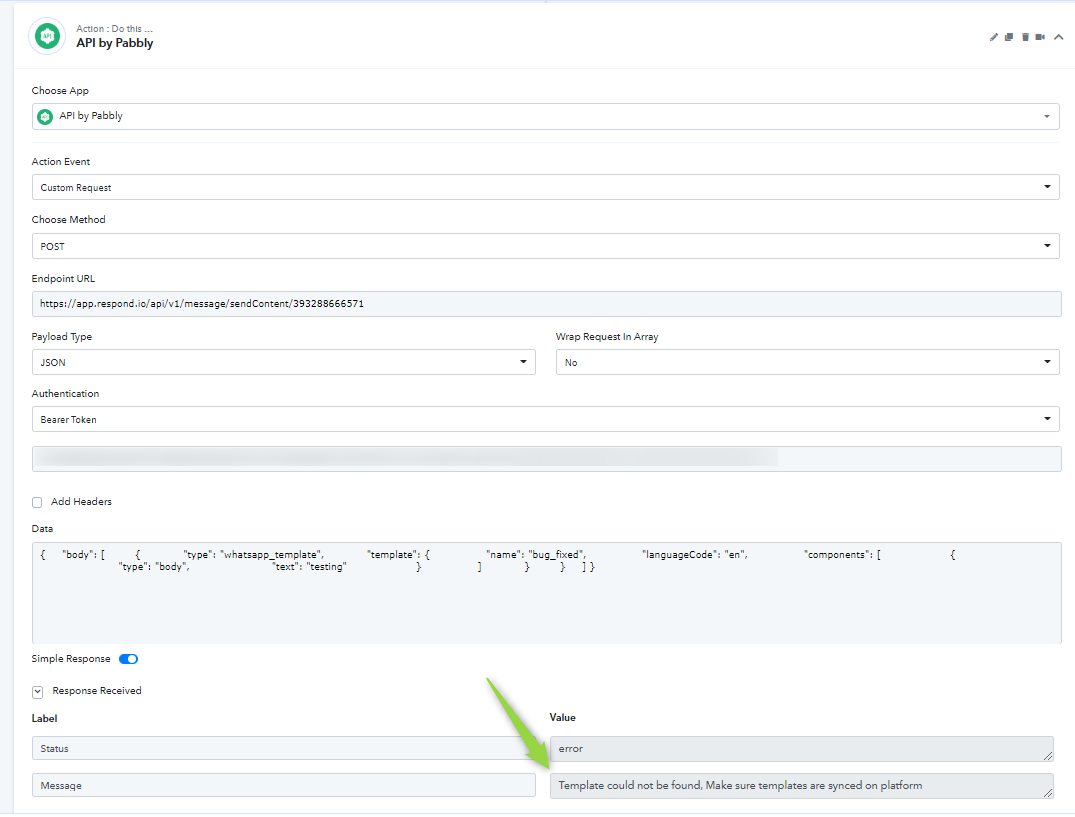Open the Wrap Request In Array dropdown
This screenshot has height=817, width=1075.
point(808,362)
